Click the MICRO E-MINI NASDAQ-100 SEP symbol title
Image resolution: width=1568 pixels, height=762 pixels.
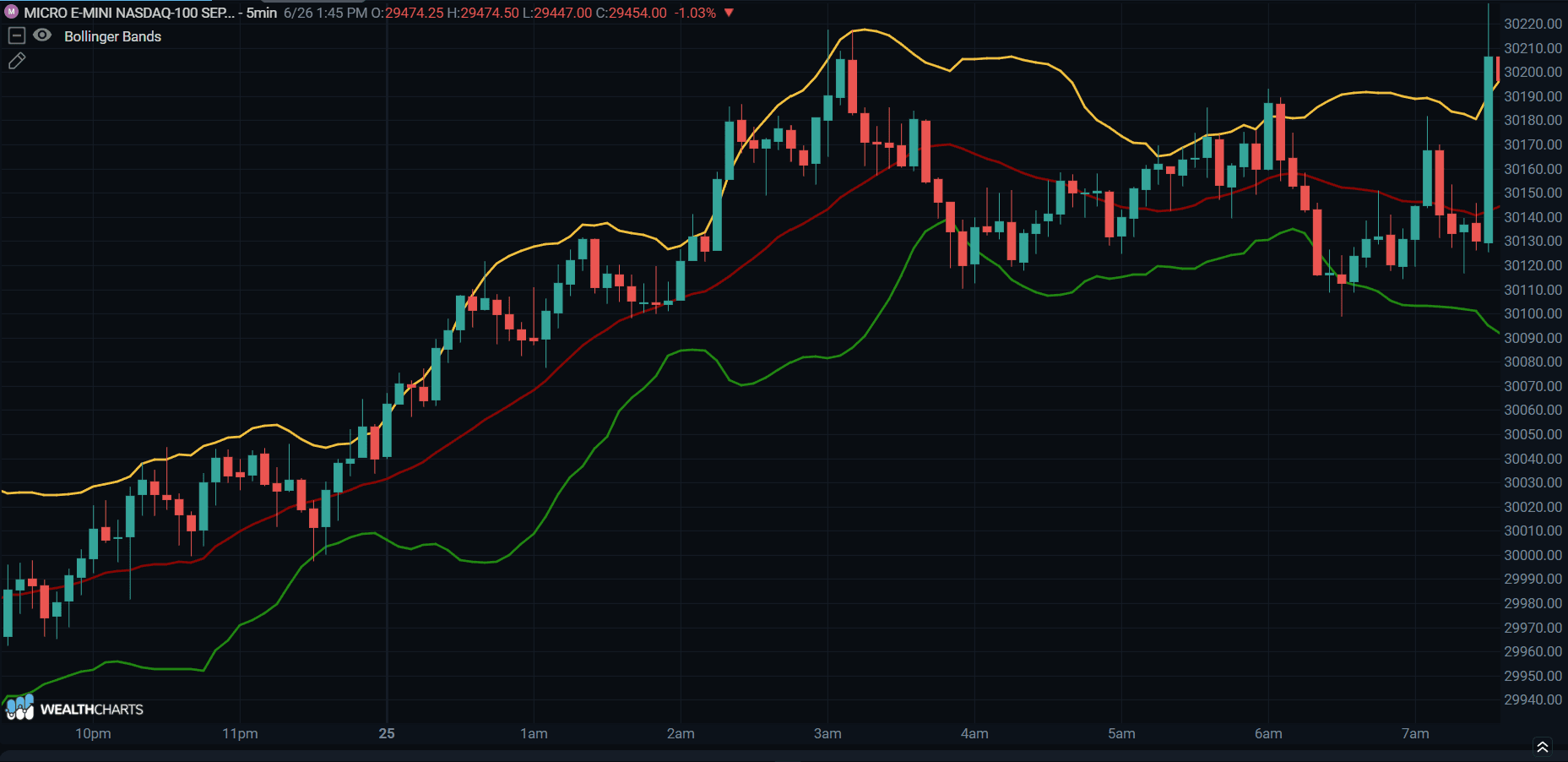click(x=129, y=13)
